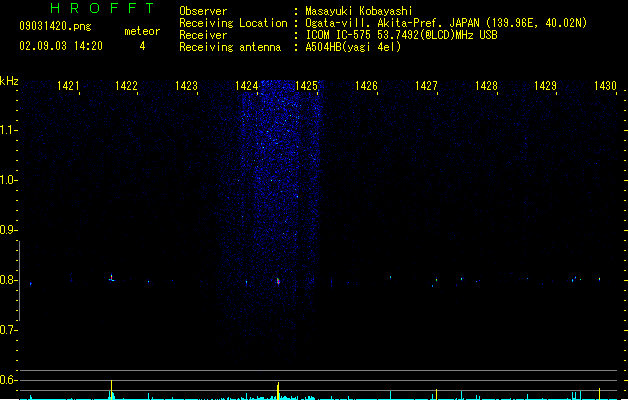
Task: Click the 0.6 kHz frequency label
Action: pos(7,380)
